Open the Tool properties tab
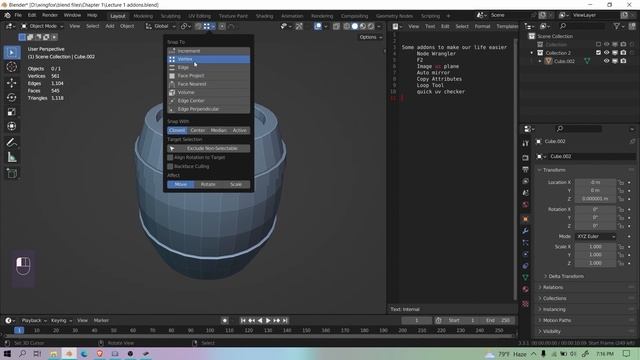 pos(525,143)
